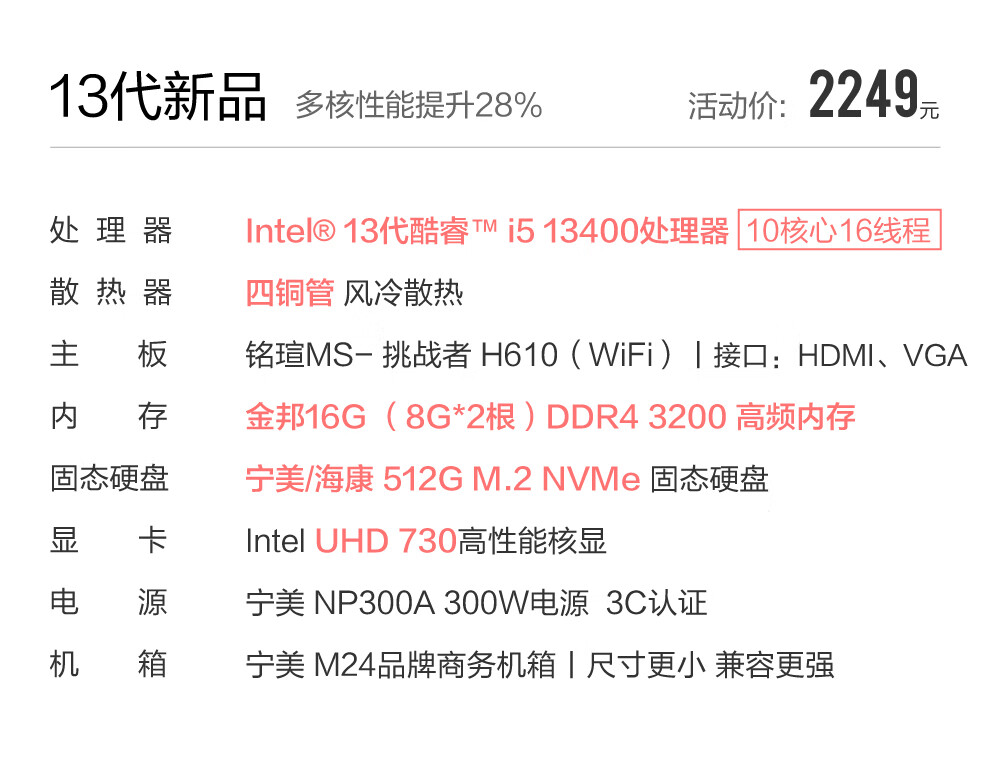Image resolution: width=990 pixels, height=760 pixels.
Task: Click the 金邦16G DDR4 3200 memory text
Action: [550, 417]
